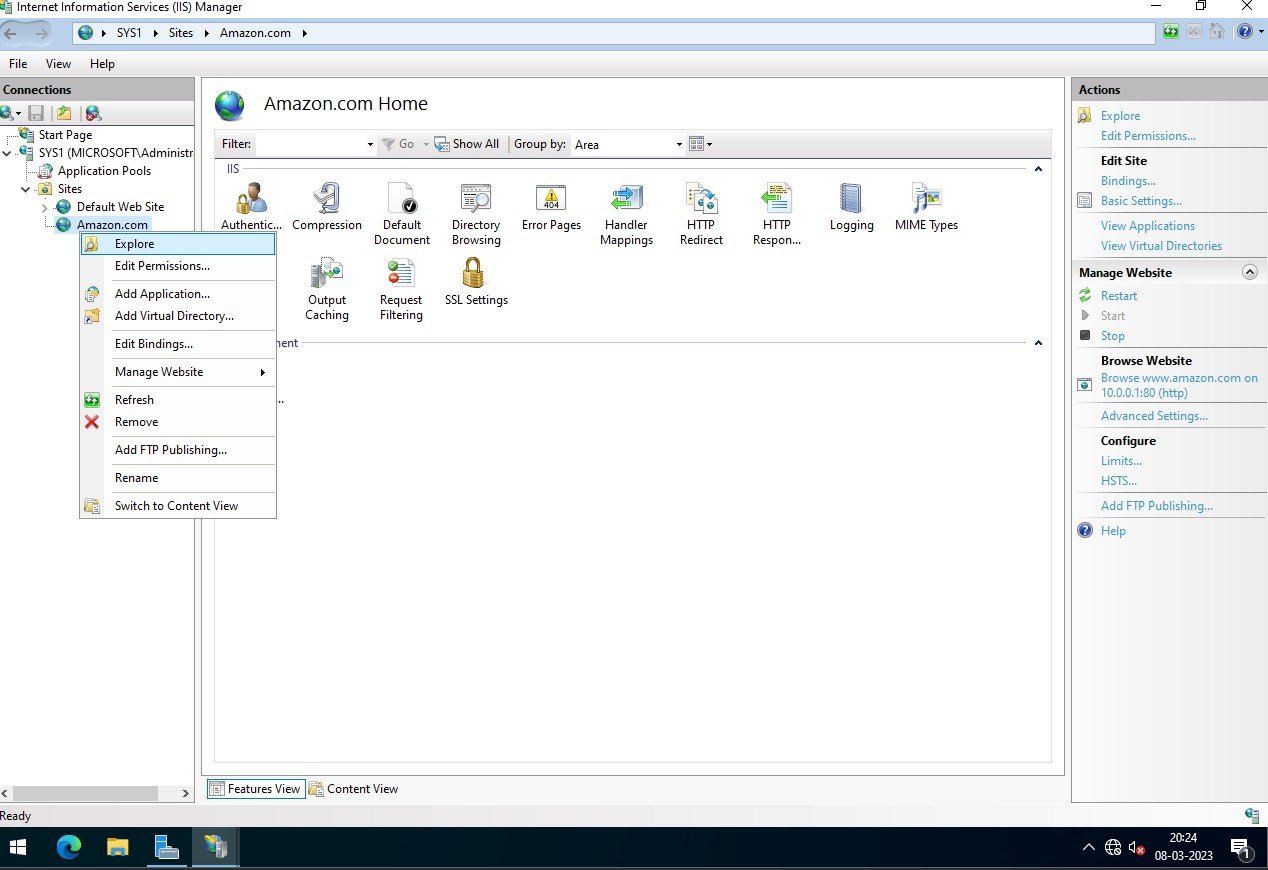Click the Windows Start button
This screenshot has height=870, width=1268.
click(18, 847)
